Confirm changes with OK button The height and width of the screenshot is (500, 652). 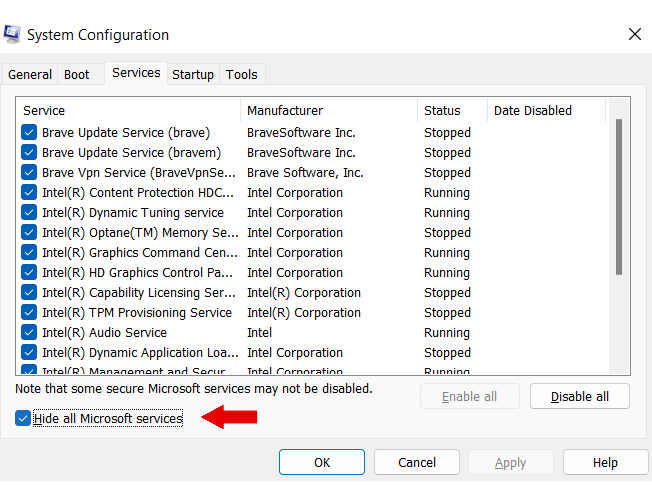point(321,463)
